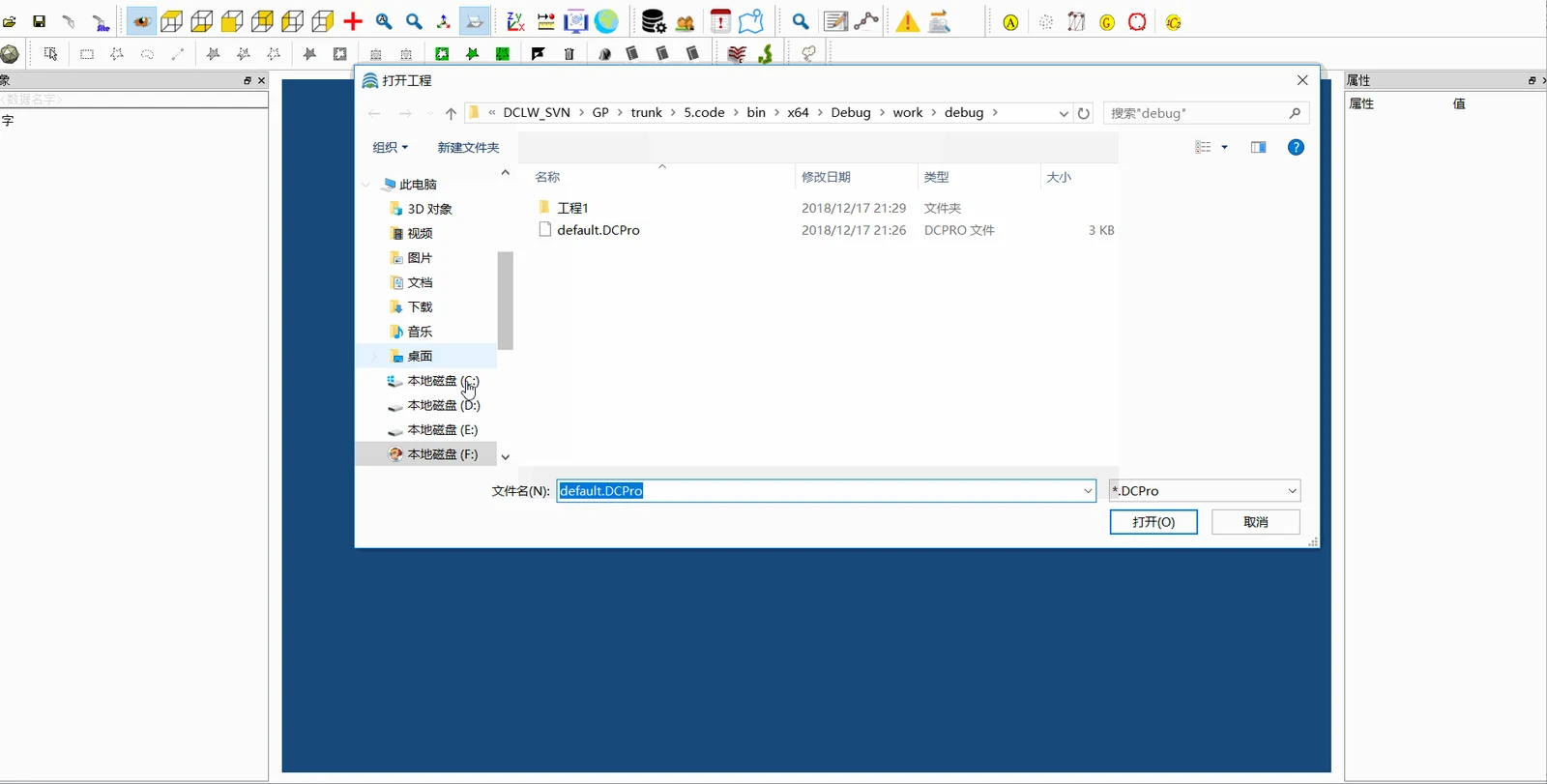Click the sidebar scroll down arrow

click(505, 456)
